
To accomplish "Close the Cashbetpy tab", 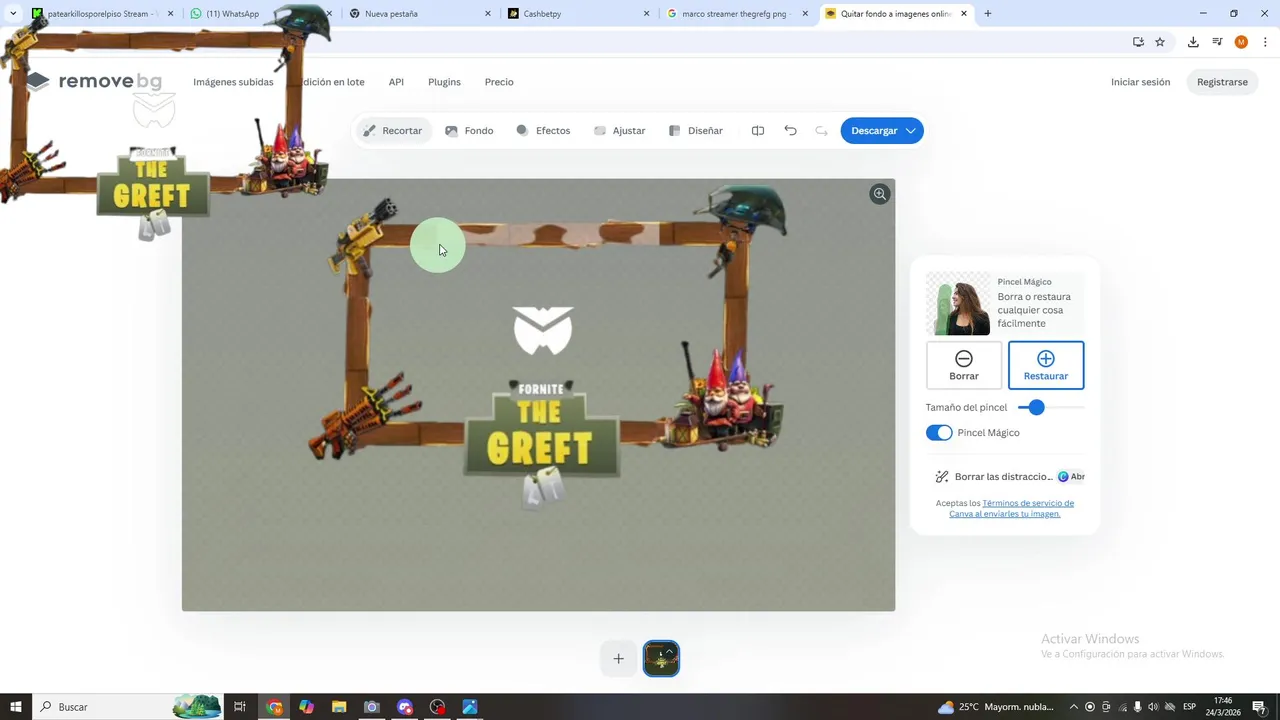I will point(646,14).
